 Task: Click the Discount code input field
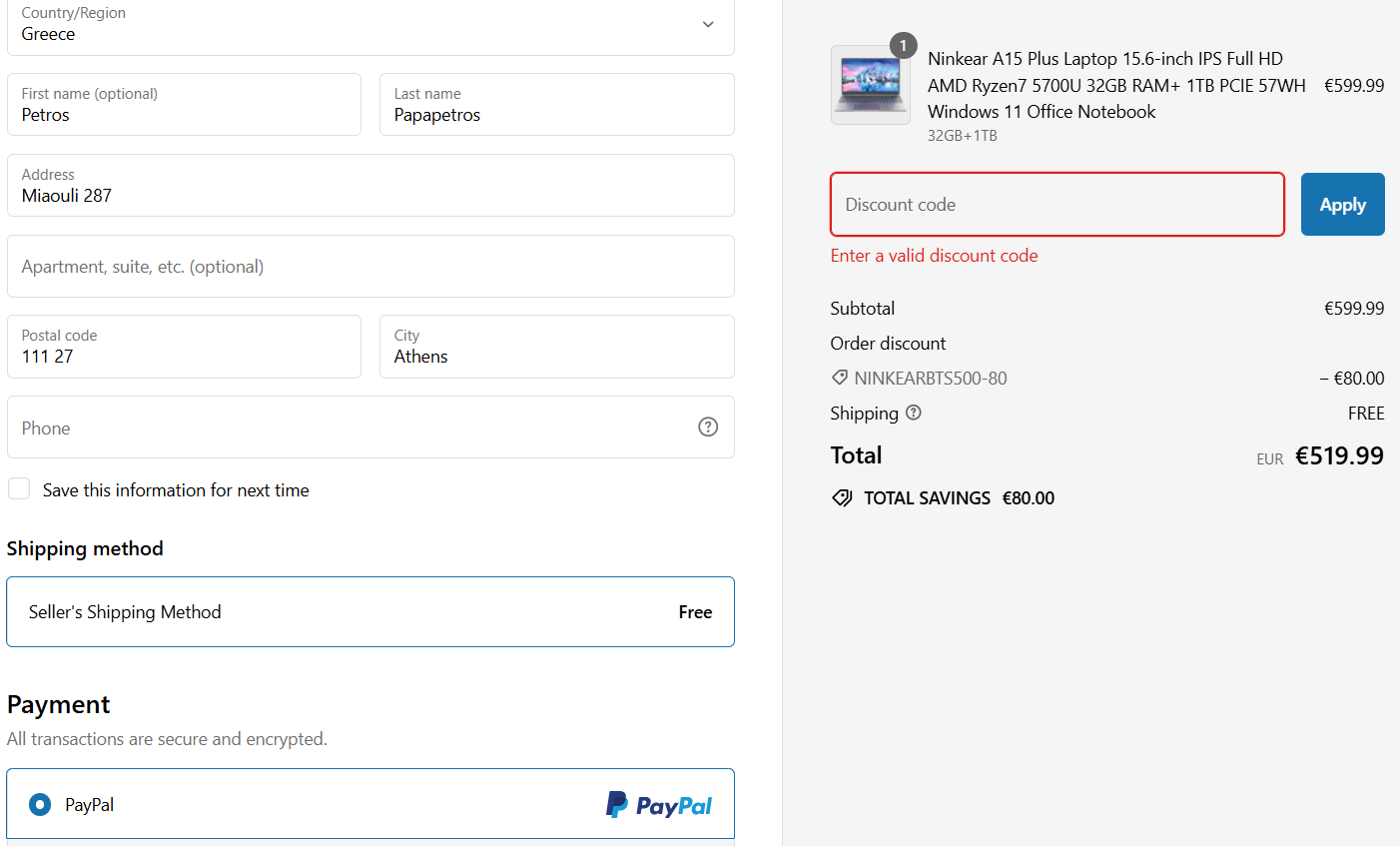1056,205
